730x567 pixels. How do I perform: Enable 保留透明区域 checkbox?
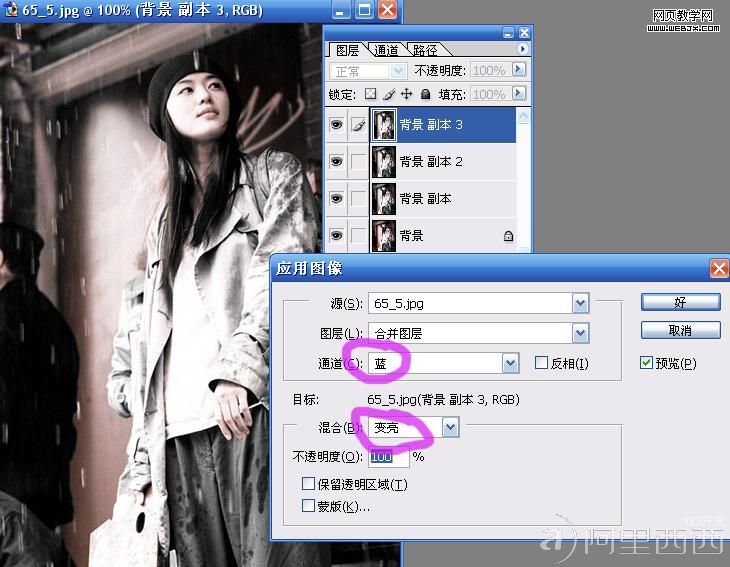tap(308, 484)
